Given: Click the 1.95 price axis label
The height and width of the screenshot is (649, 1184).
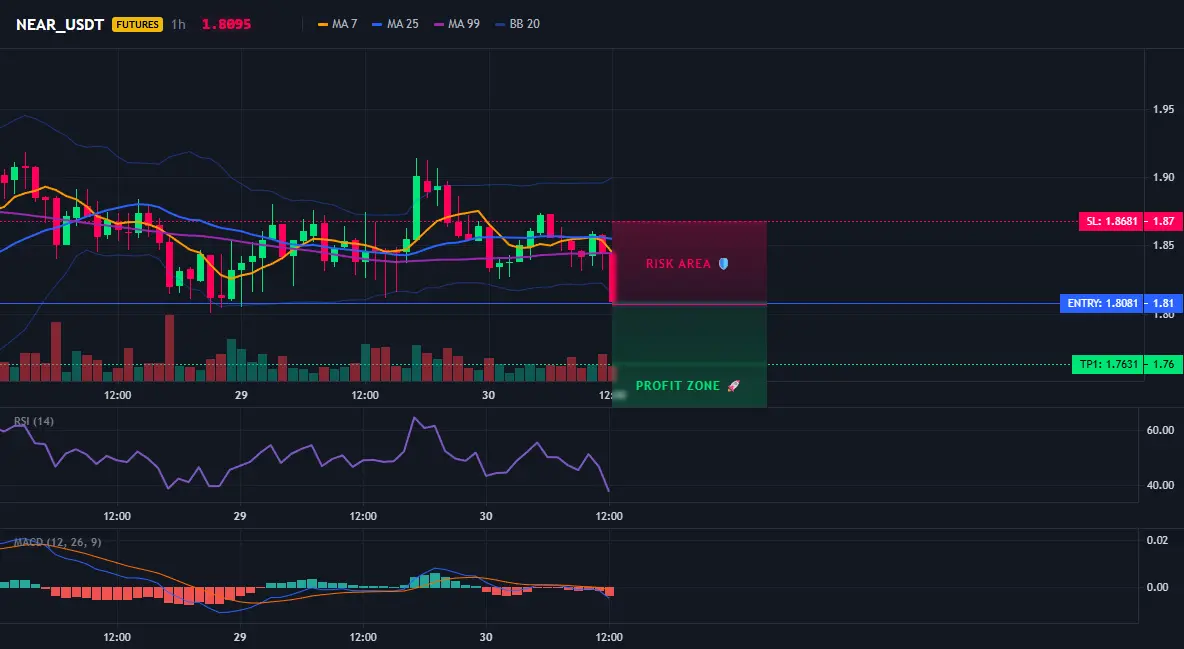Looking at the screenshot, I should [1163, 110].
